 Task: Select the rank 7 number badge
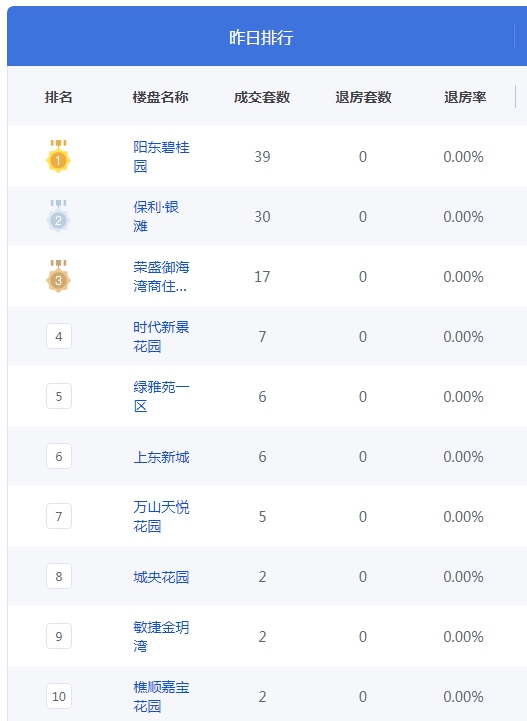coord(59,516)
